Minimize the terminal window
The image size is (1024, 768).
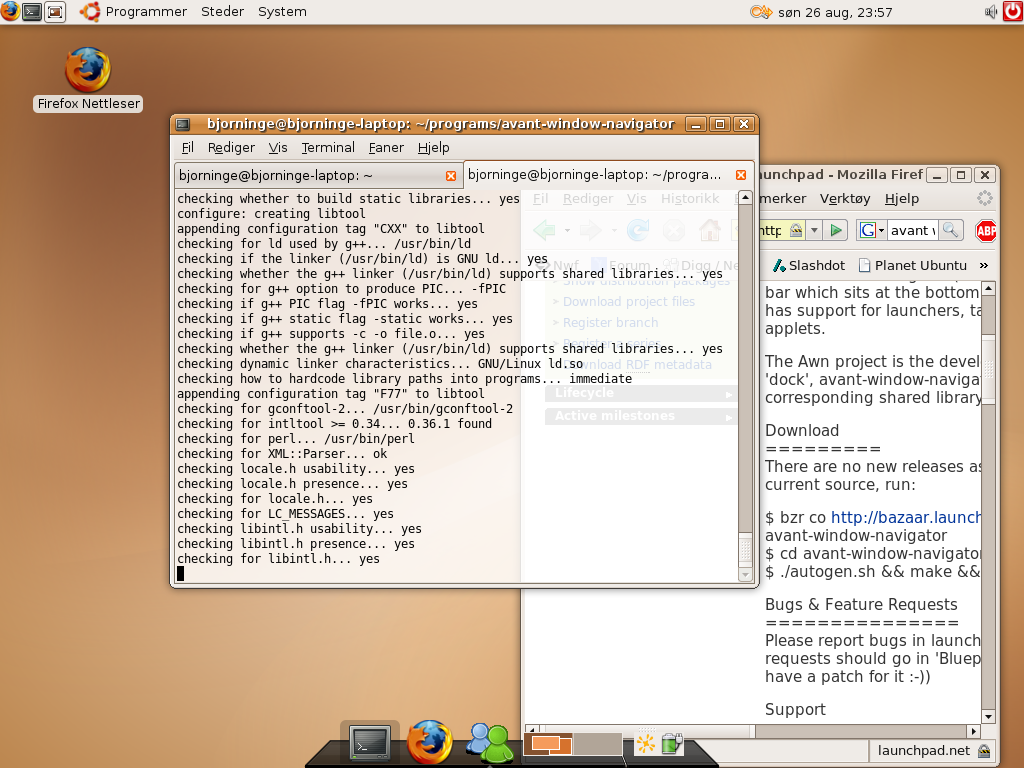click(x=696, y=124)
